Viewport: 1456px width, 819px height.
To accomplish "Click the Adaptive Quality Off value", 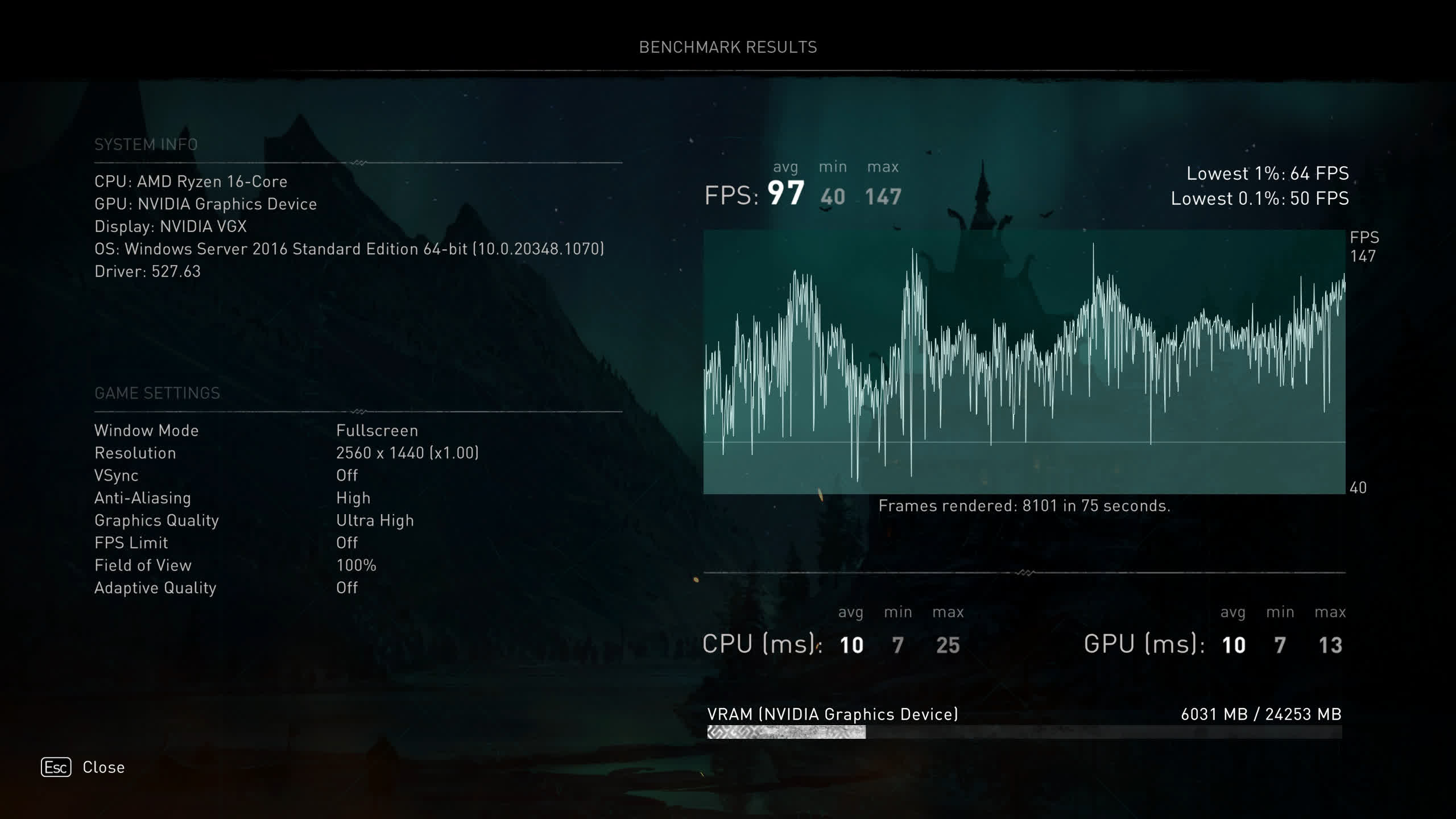I will point(347,588).
